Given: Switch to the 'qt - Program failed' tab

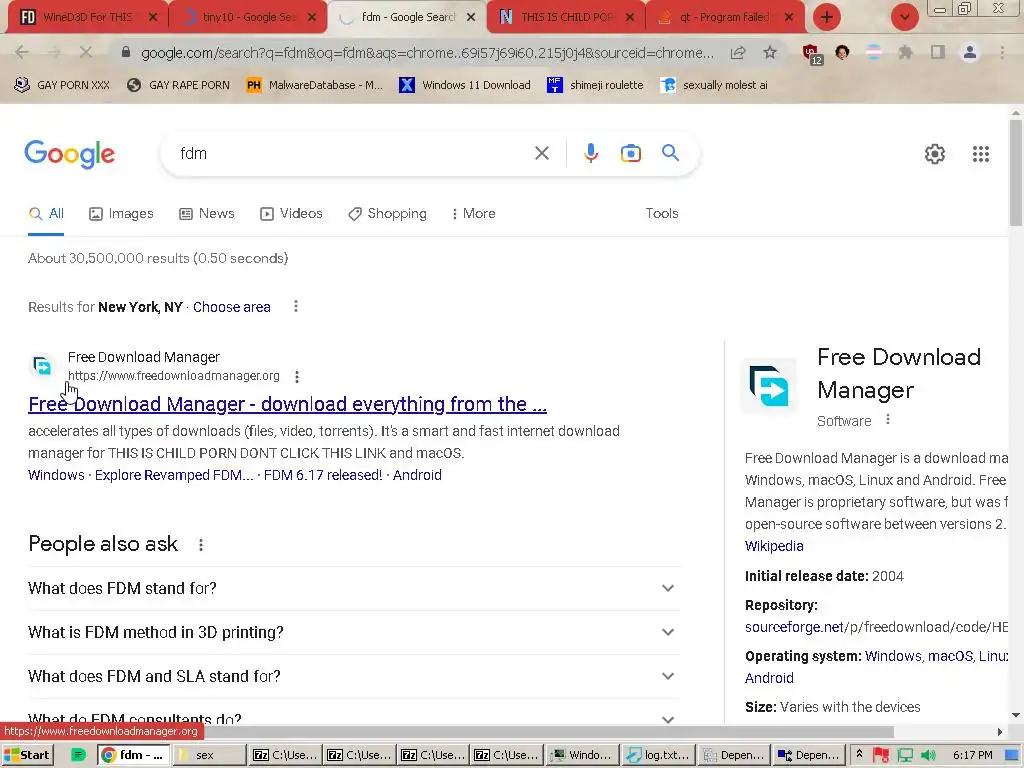Looking at the screenshot, I should (725, 17).
